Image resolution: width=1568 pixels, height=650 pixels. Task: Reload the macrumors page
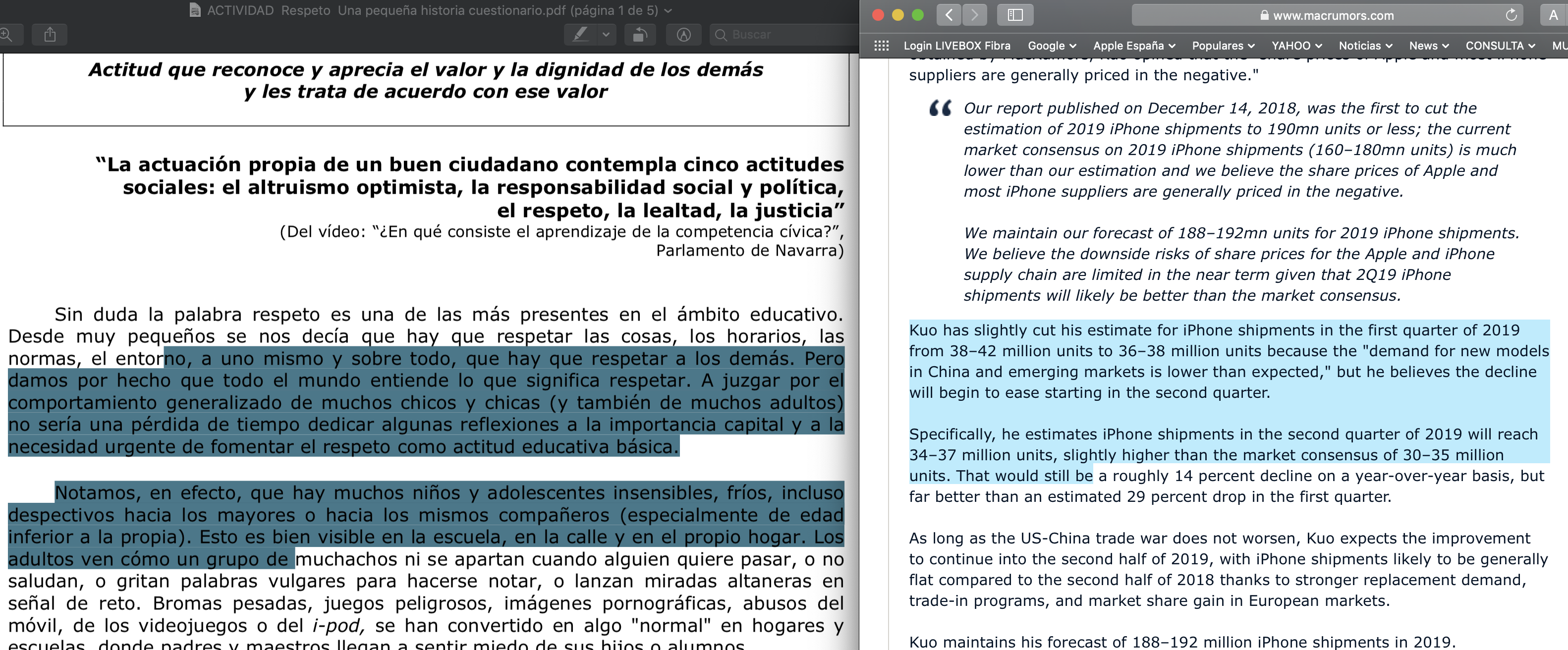tap(1511, 15)
